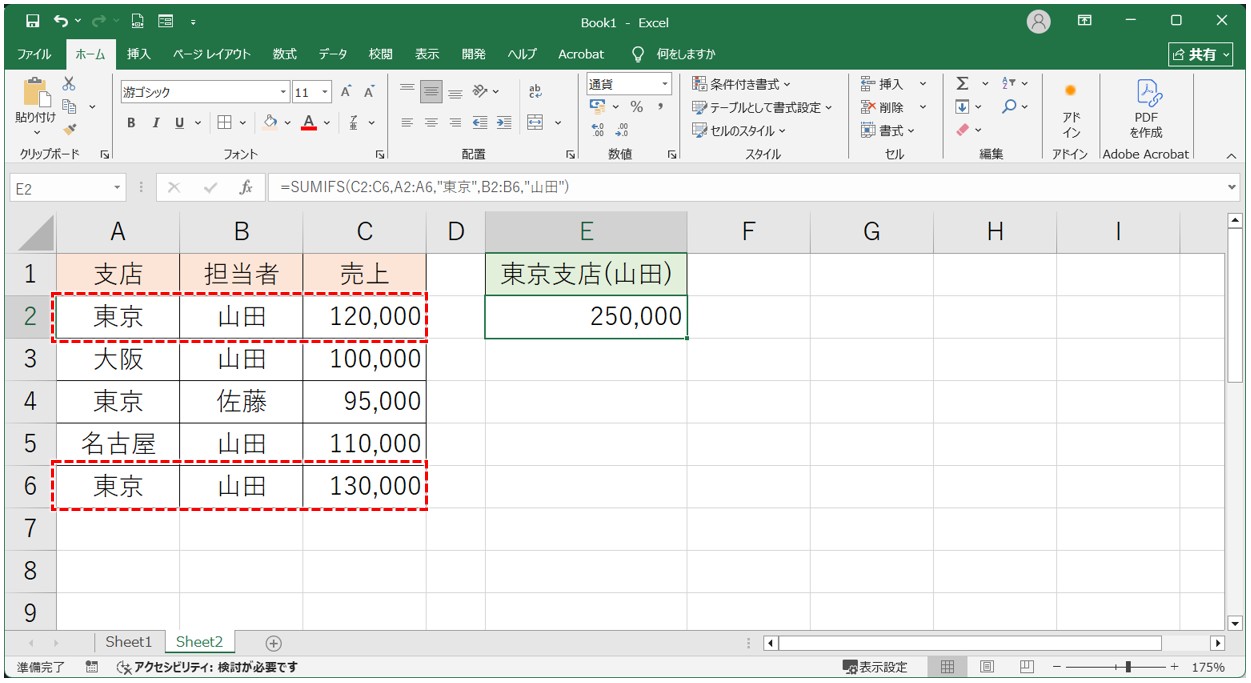Open the 表示 ribbon tab
Screen dimensions: 1251x683
427,54
